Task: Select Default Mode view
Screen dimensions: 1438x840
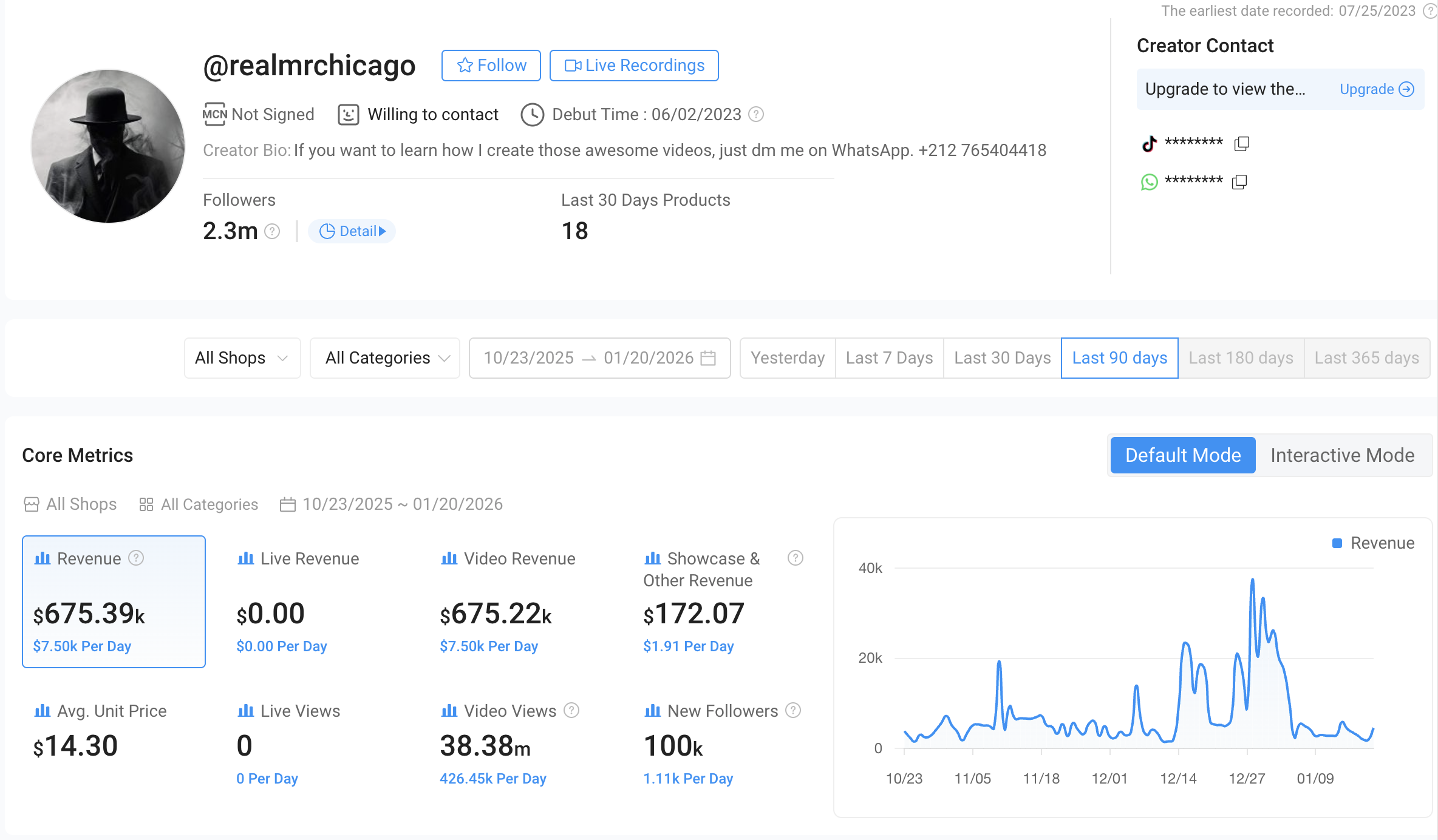Action: tap(1182, 455)
